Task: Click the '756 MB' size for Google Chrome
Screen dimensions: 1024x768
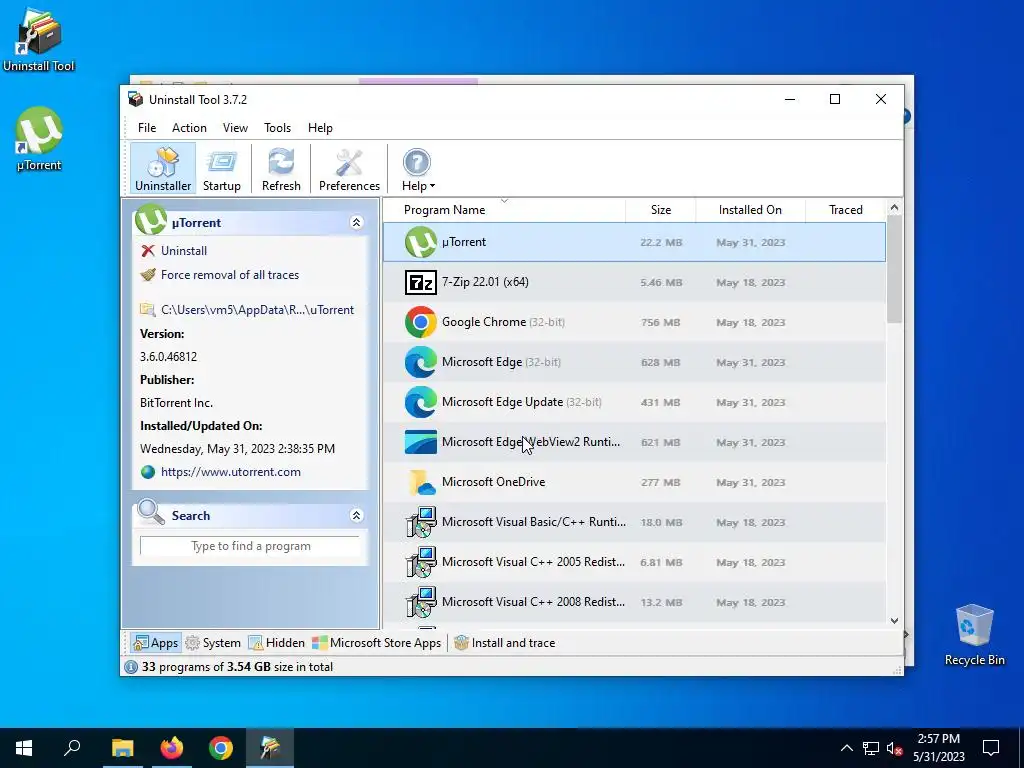Action: 660,323
